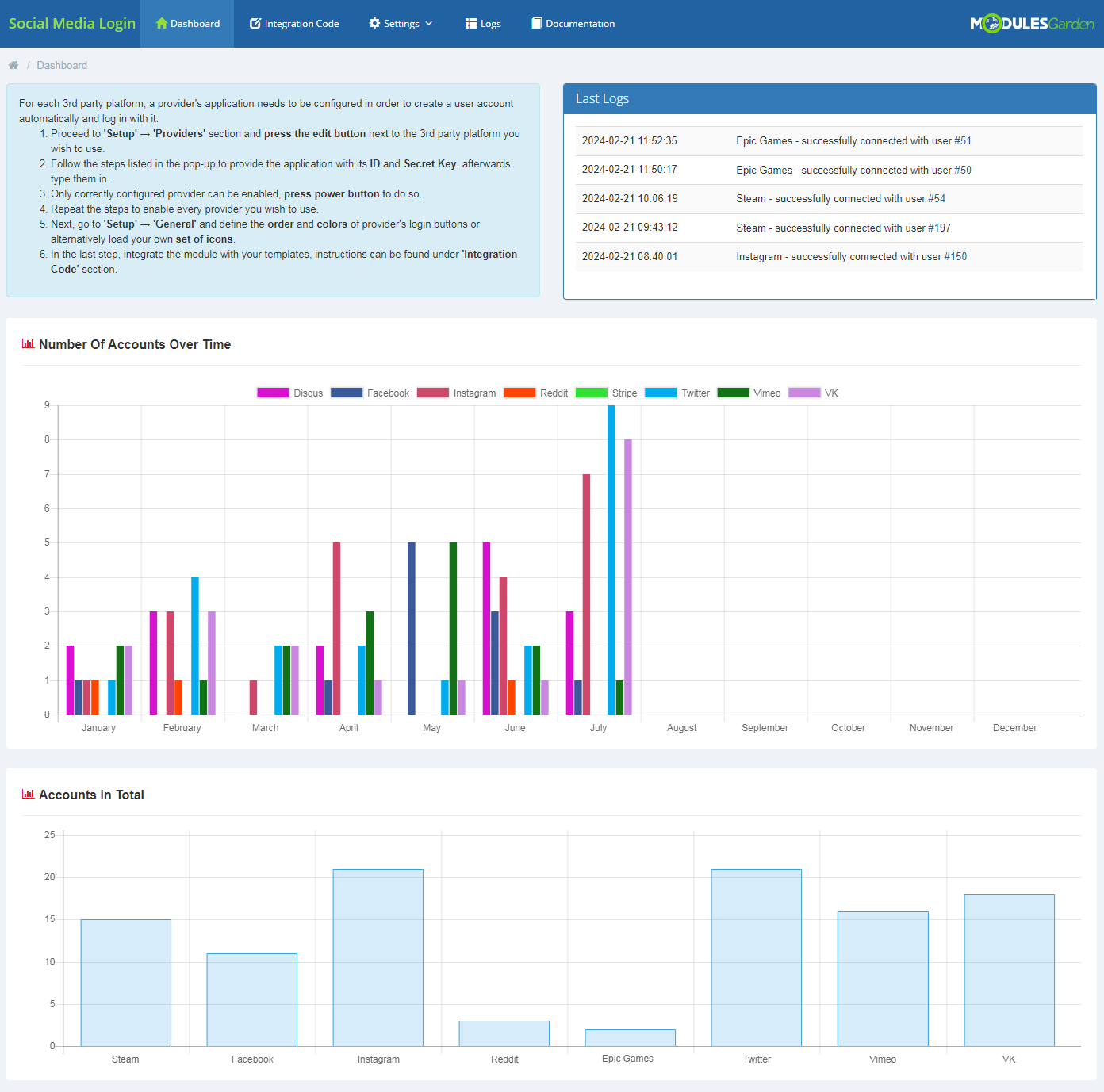The height and width of the screenshot is (1092, 1104).
Task: Click the Logs list icon
Action: click(471, 23)
